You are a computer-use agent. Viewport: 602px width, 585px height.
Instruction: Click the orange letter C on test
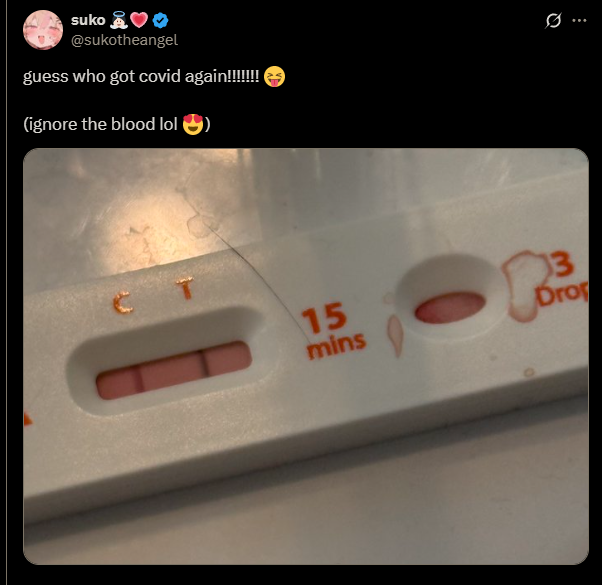tap(123, 302)
